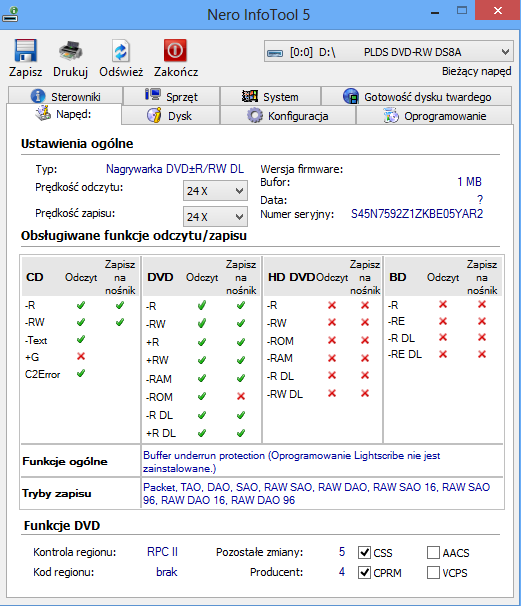Screen dimensions: 521x606
Task: Enable the VCPS checkbox
Action: 433,572
